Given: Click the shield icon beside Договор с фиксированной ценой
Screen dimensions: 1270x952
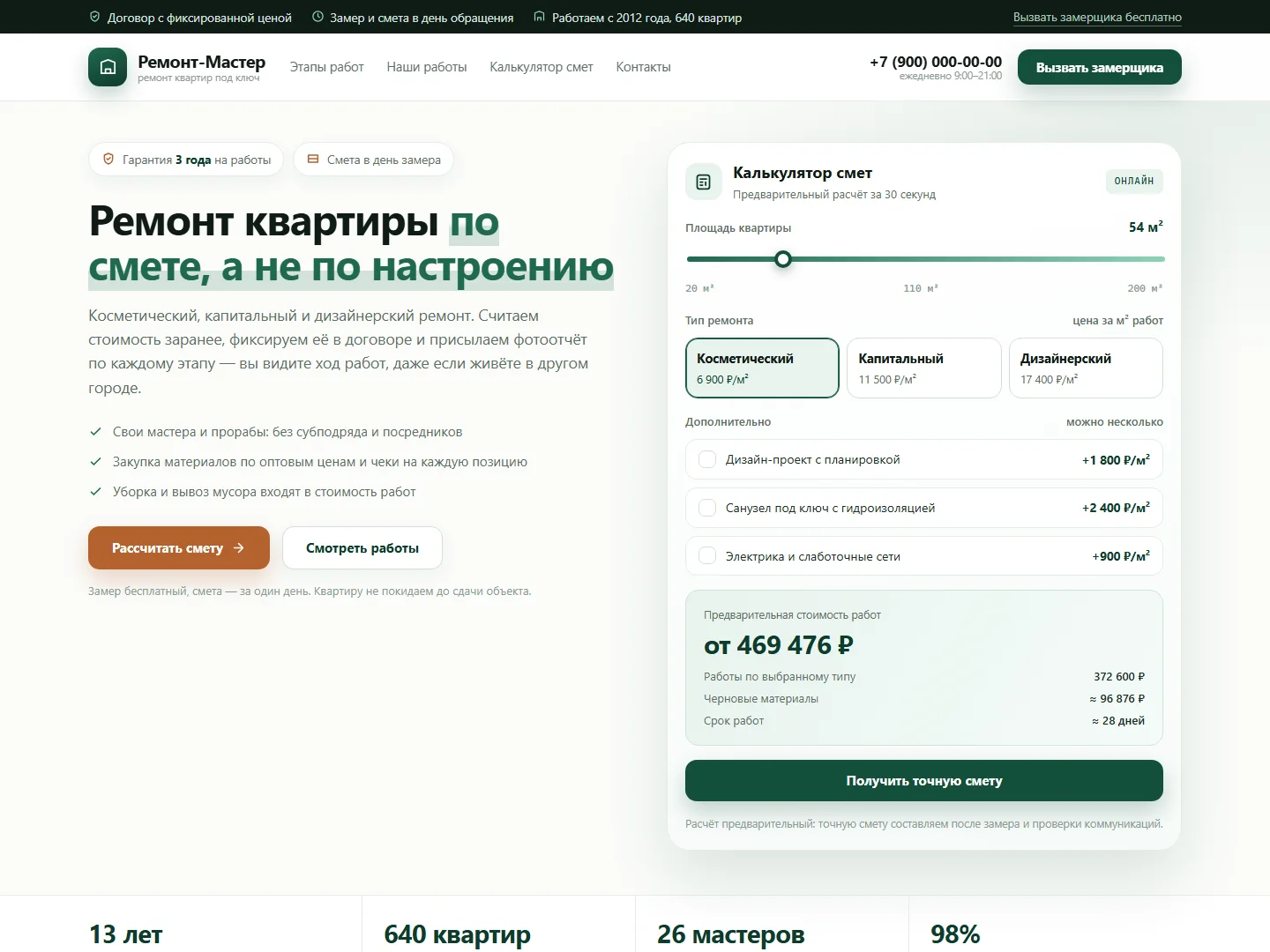Looking at the screenshot, I should (x=95, y=17).
